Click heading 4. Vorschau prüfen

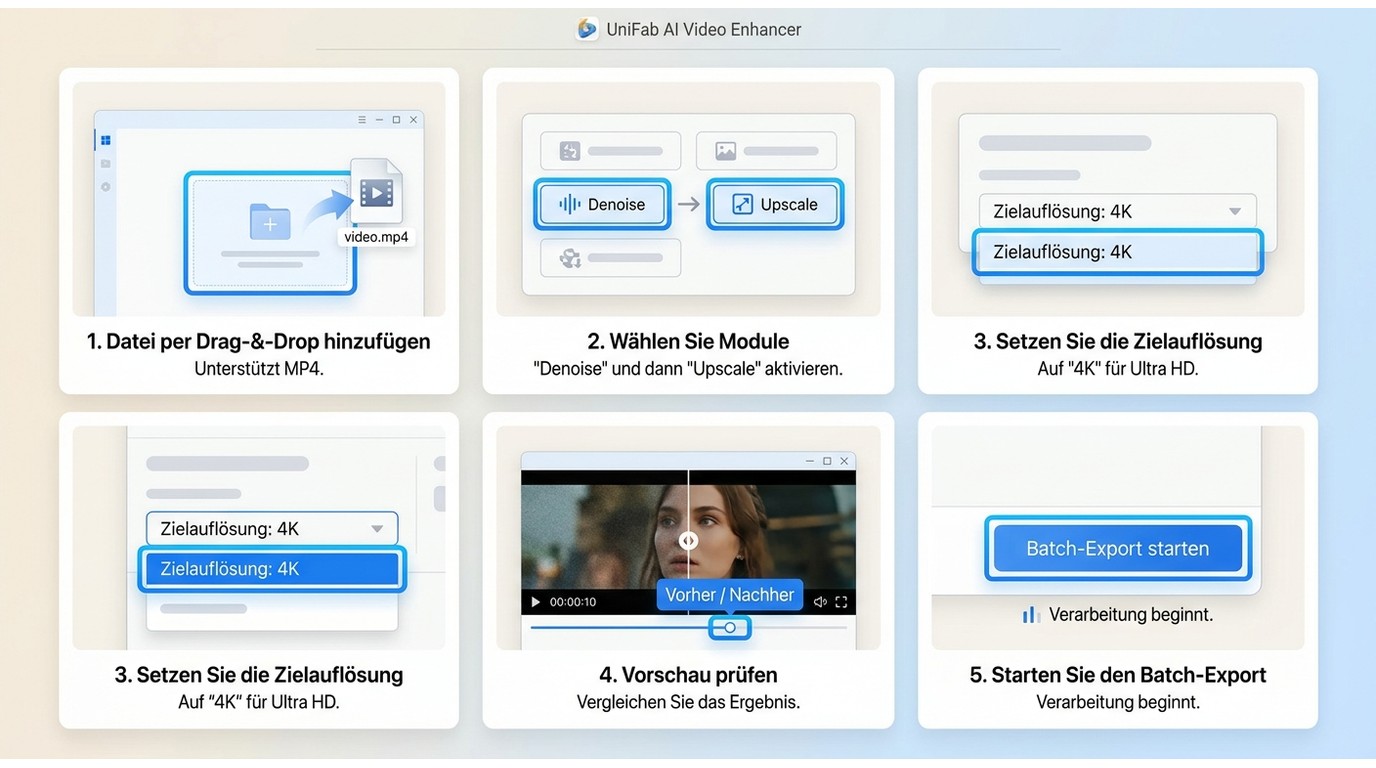point(688,675)
